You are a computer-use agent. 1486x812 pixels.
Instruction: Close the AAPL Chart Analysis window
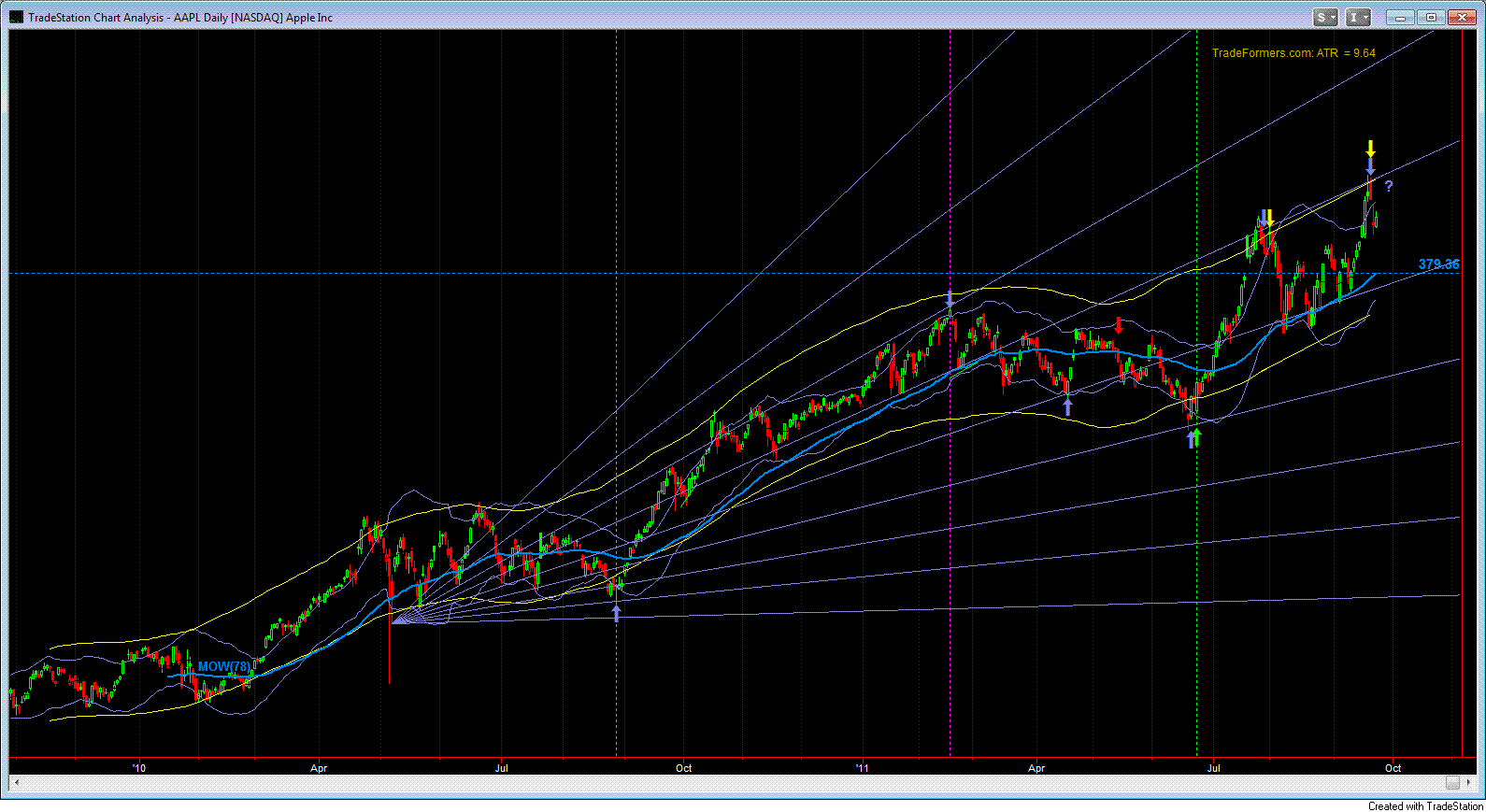(x=1461, y=17)
